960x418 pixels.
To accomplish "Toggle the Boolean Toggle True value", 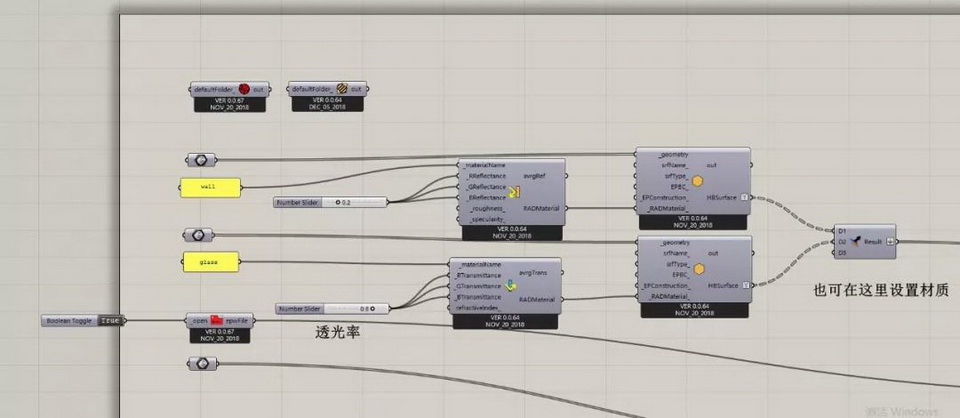I will pos(111,321).
